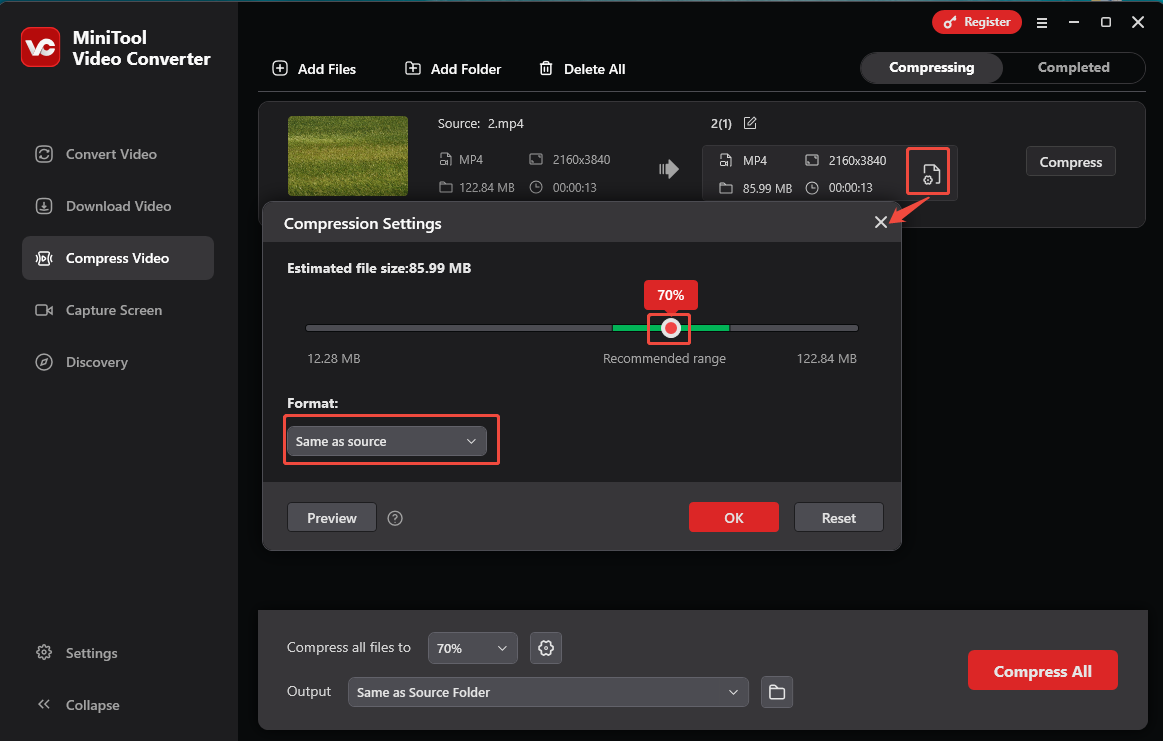Click the Preview button
Viewport: 1163px width, 741px height.
tap(332, 518)
